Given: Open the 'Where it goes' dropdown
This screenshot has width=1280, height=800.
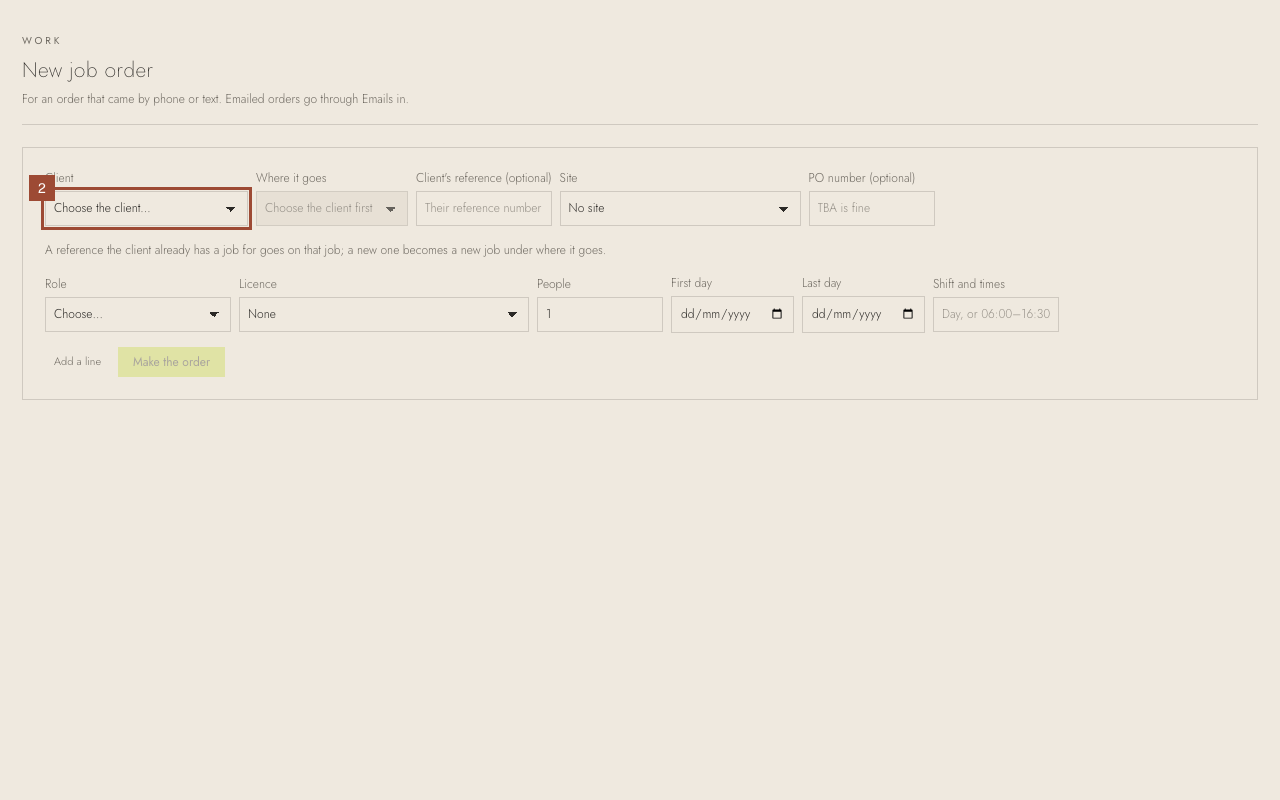Looking at the screenshot, I should coord(332,208).
